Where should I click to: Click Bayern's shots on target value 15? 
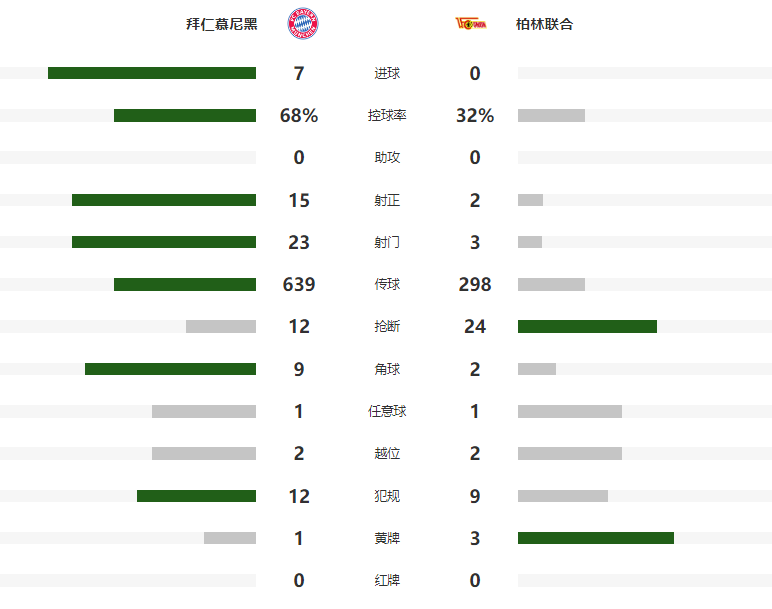click(299, 200)
